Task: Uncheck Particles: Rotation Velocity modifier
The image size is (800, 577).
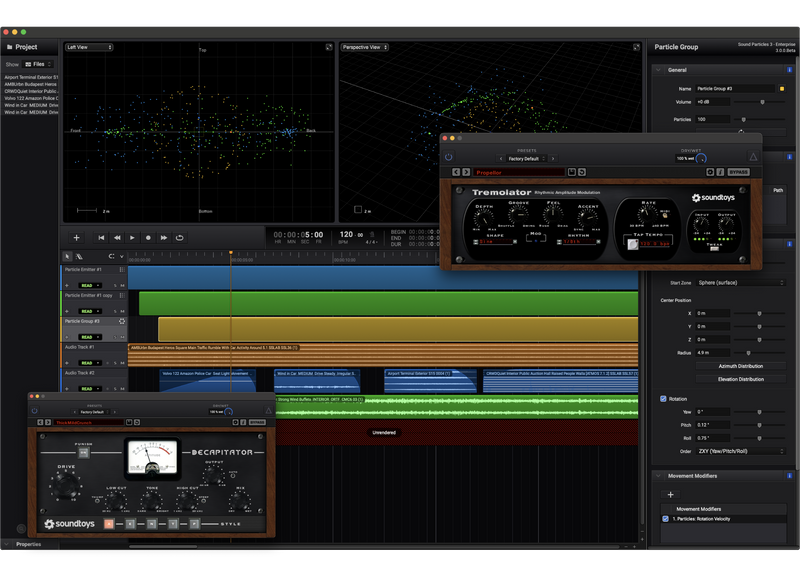Action: (666, 519)
